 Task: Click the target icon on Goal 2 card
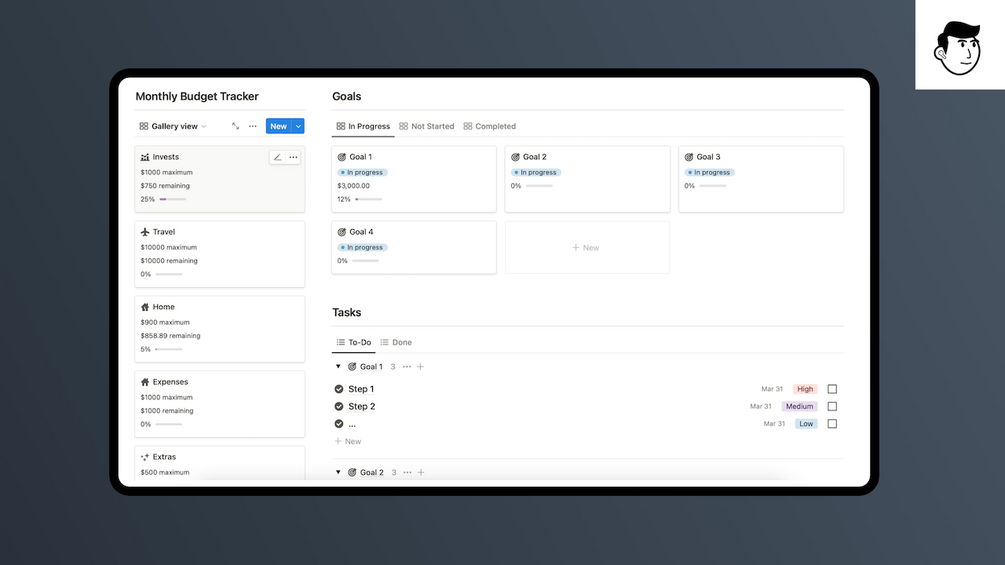515,157
